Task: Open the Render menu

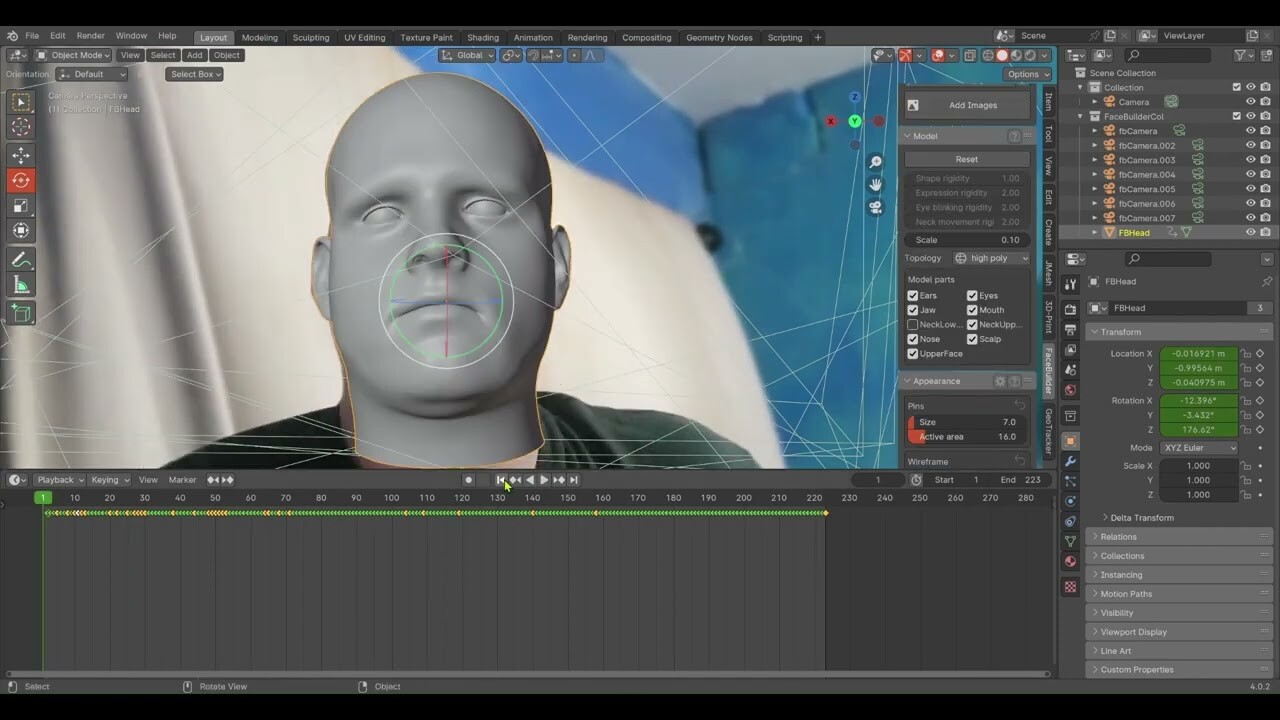Action: [x=90, y=37]
